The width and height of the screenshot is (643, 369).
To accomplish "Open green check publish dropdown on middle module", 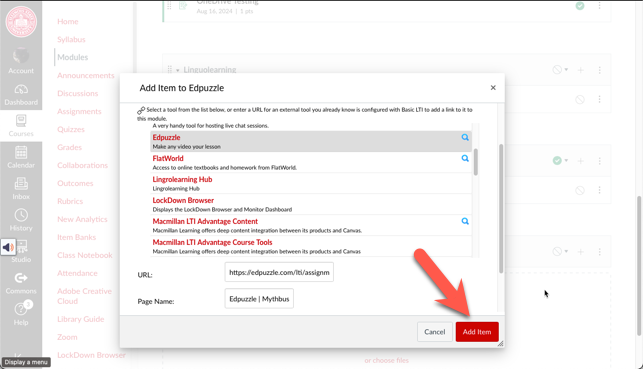I will click(560, 160).
